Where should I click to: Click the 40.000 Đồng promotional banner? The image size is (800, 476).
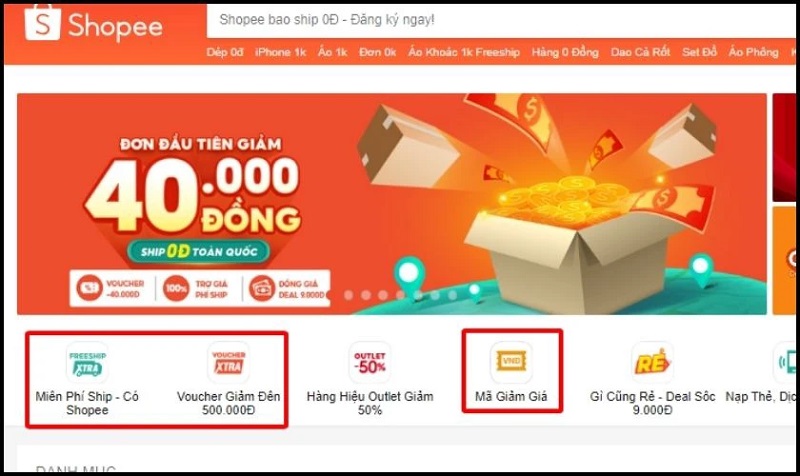[x=392, y=204]
